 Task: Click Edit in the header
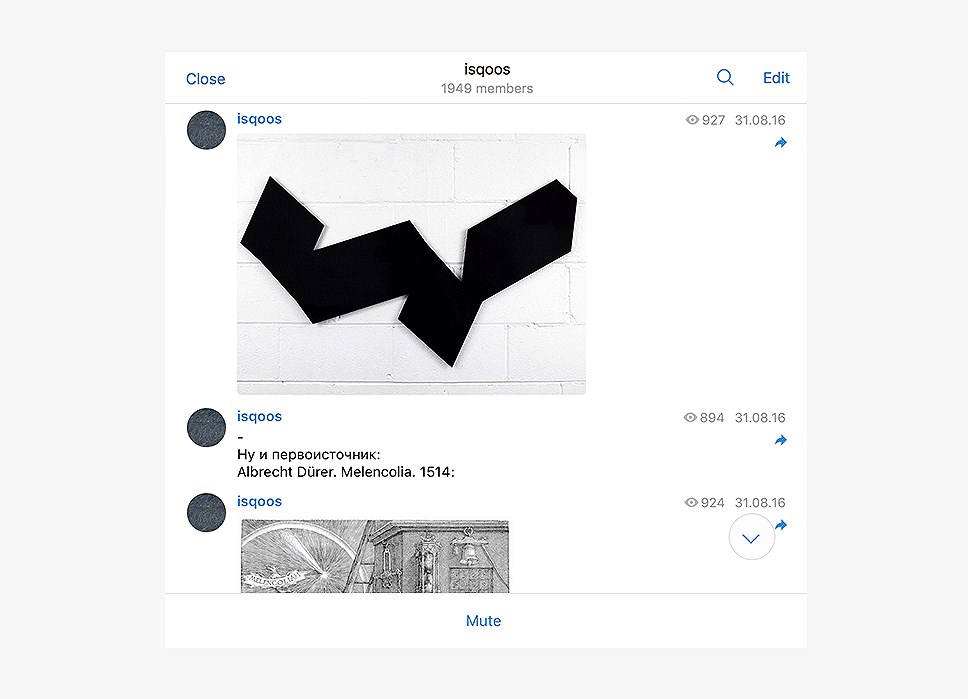(x=776, y=78)
